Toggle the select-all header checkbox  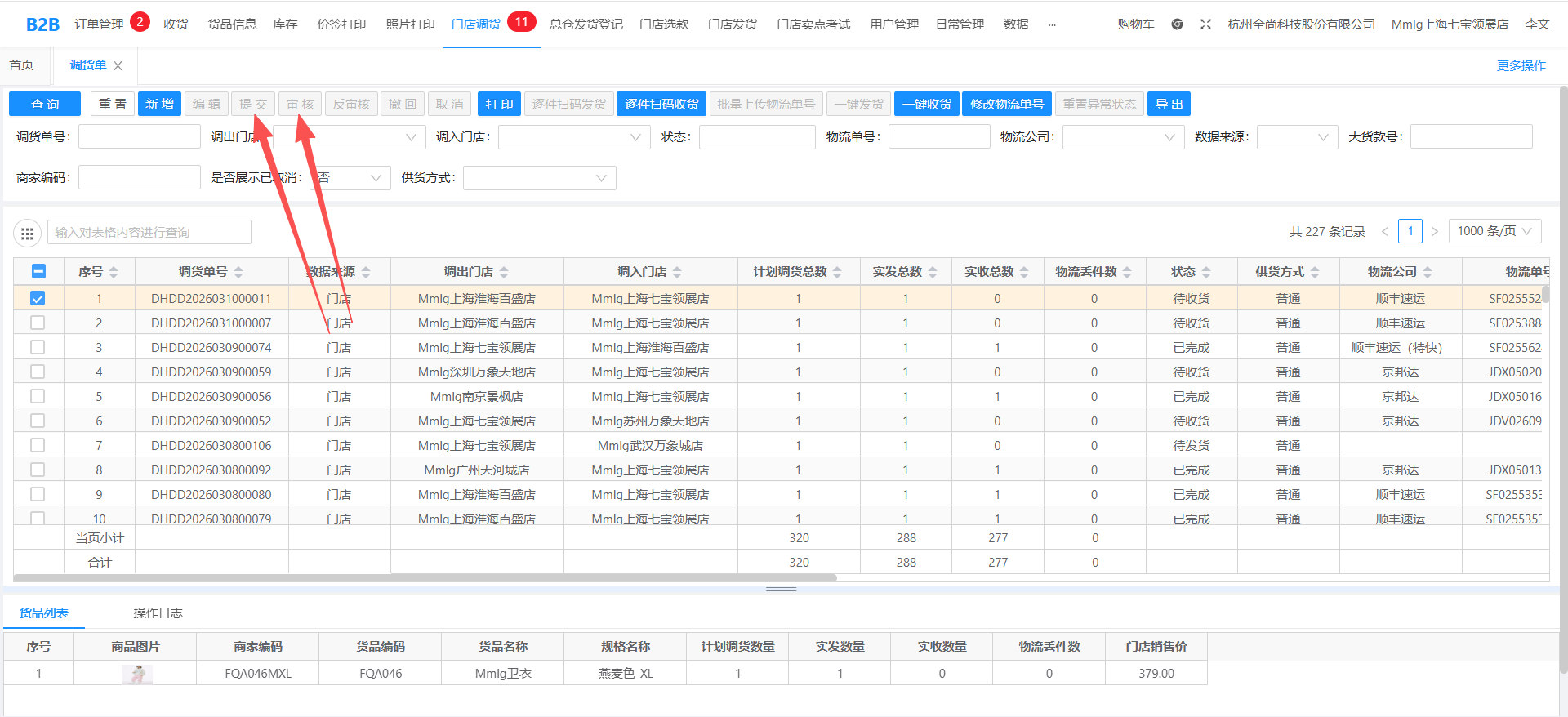38,272
